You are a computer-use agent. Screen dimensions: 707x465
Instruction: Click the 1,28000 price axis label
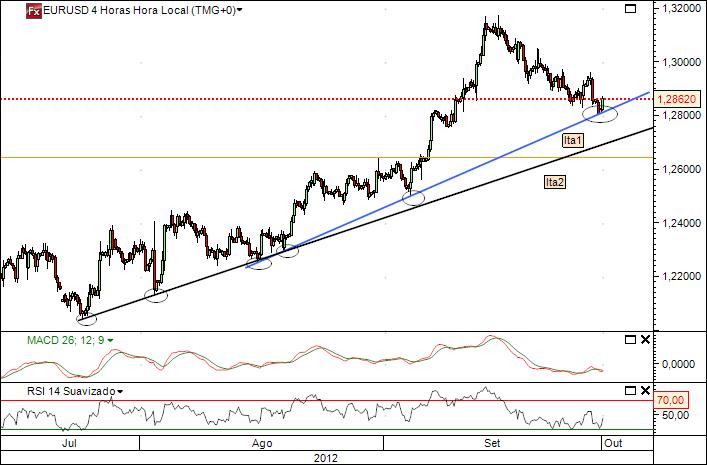(x=682, y=115)
